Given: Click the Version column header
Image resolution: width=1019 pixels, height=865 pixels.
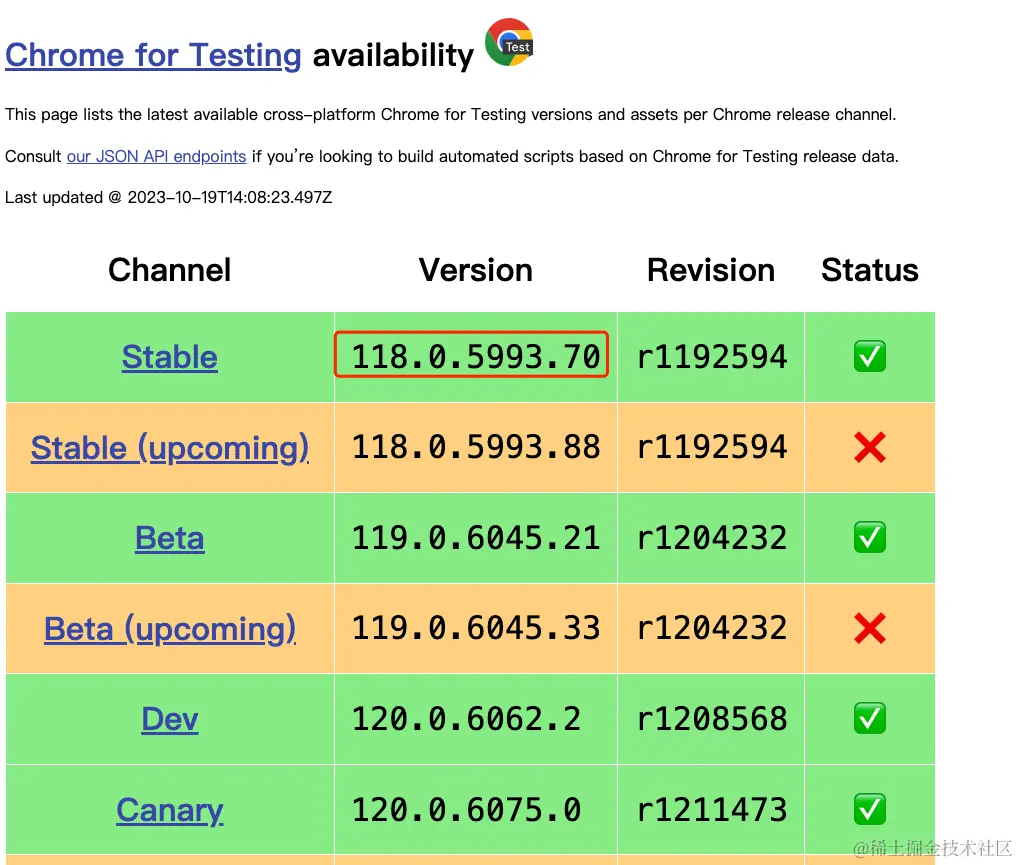Looking at the screenshot, I should pos(476,270).
